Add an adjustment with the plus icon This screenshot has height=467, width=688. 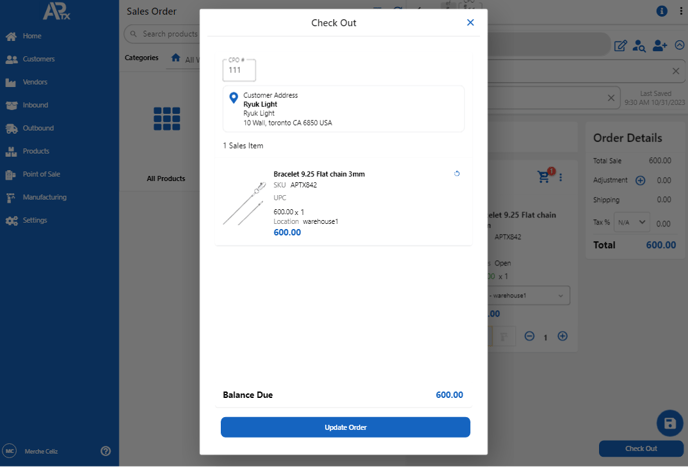coord(640,181)
